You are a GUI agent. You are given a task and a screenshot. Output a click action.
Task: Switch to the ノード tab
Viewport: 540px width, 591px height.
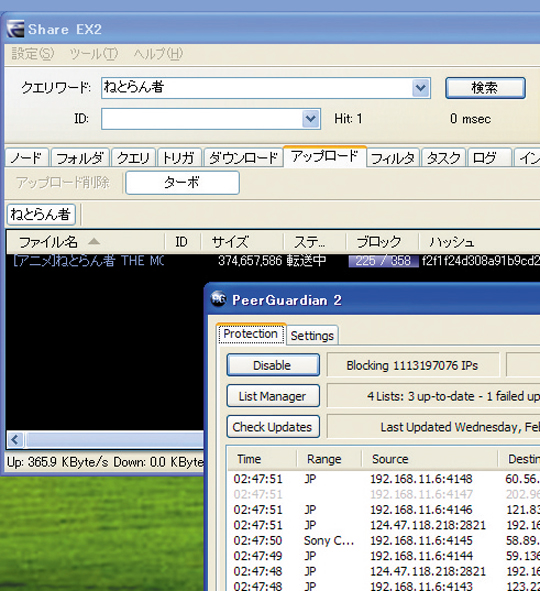[27, 158]
